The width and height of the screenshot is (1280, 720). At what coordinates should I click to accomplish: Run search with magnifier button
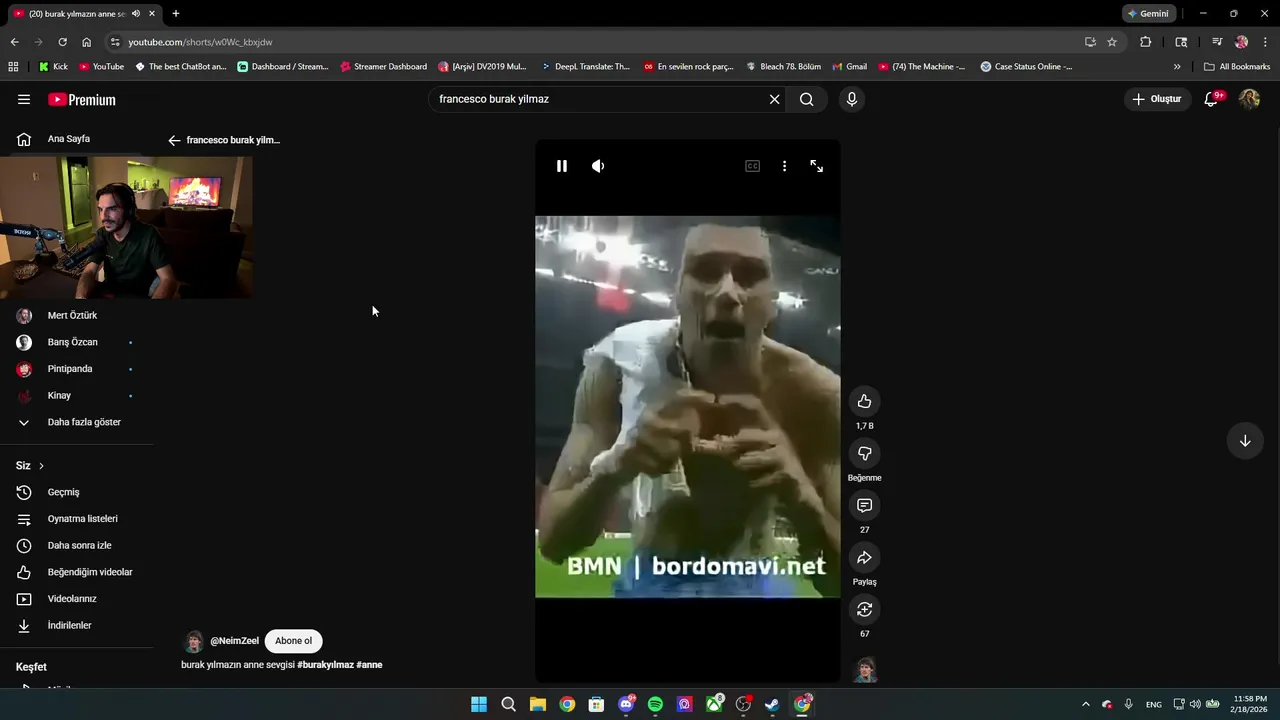[806, 99]
